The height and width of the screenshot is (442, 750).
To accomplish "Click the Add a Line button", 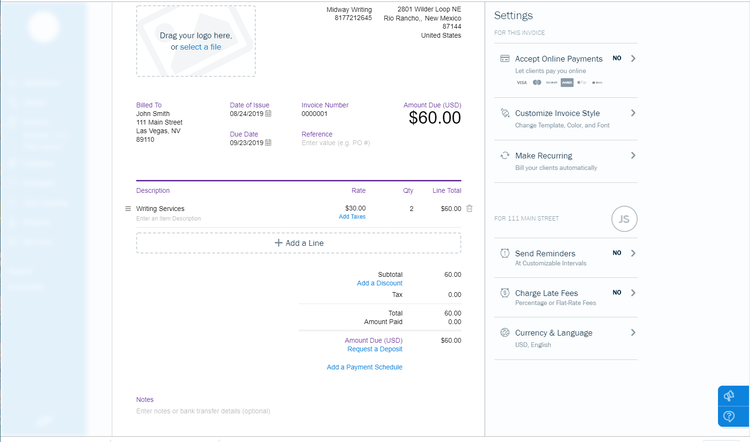I will pos(298,243).
